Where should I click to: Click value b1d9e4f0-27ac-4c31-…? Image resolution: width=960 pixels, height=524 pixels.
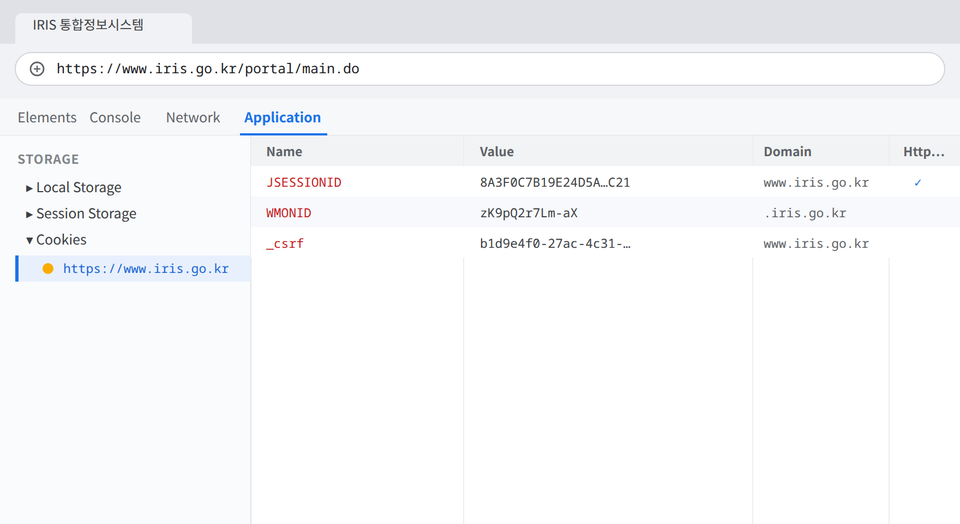coord(555,244)
